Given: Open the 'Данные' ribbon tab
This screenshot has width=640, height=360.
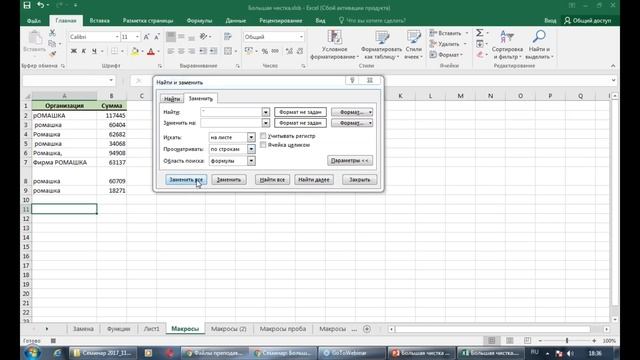Looking at the screenshot, I should tap(236, 20).
